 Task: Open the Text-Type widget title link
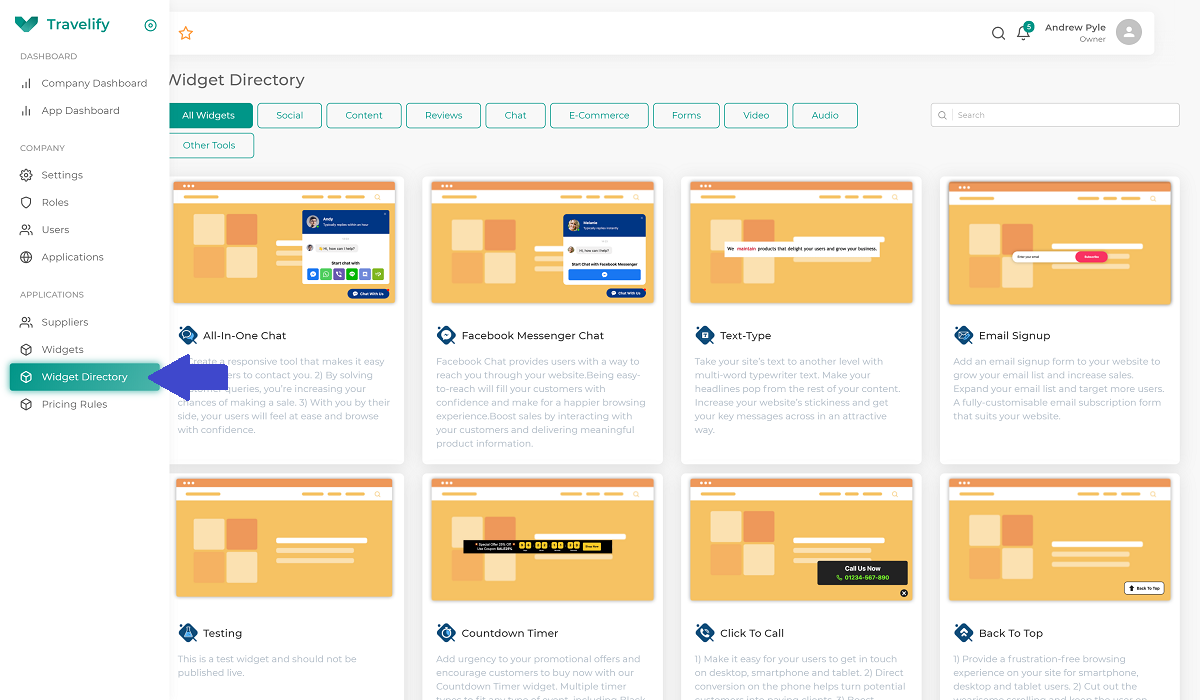[746, 336]
